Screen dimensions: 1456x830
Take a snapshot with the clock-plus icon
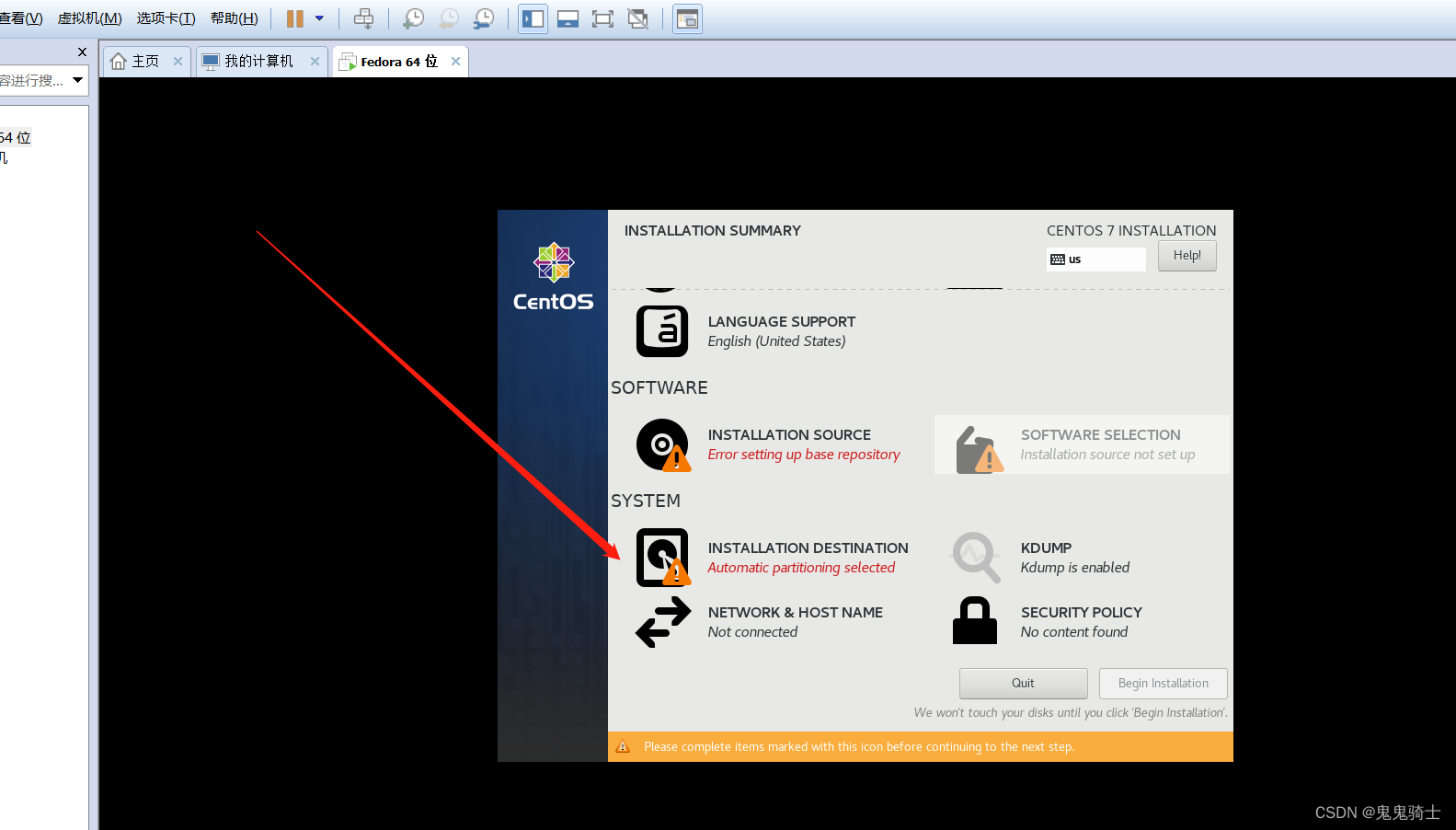(x=414, y=18)
